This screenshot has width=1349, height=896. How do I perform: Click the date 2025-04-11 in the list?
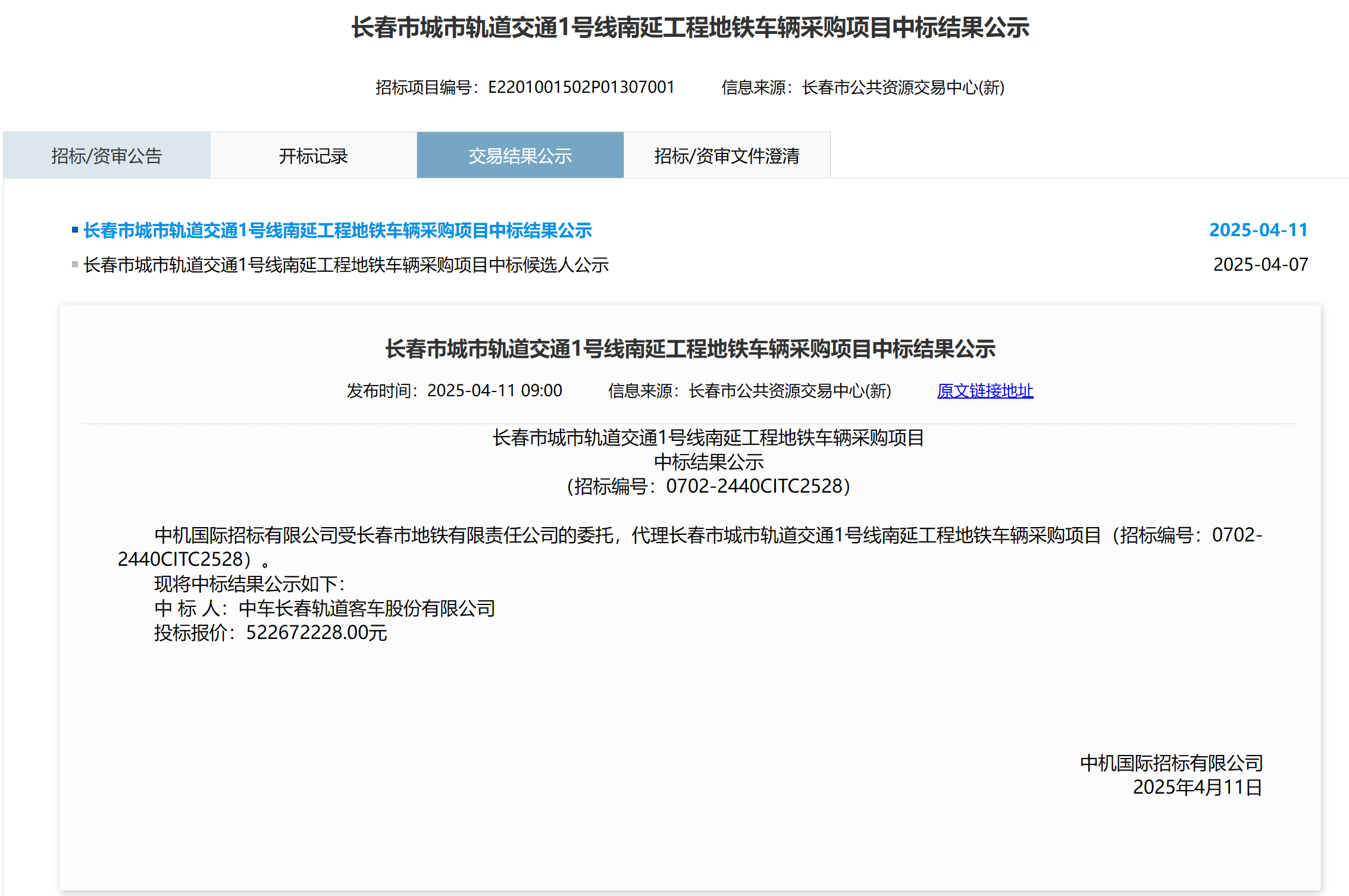[x=1259, y=230]
